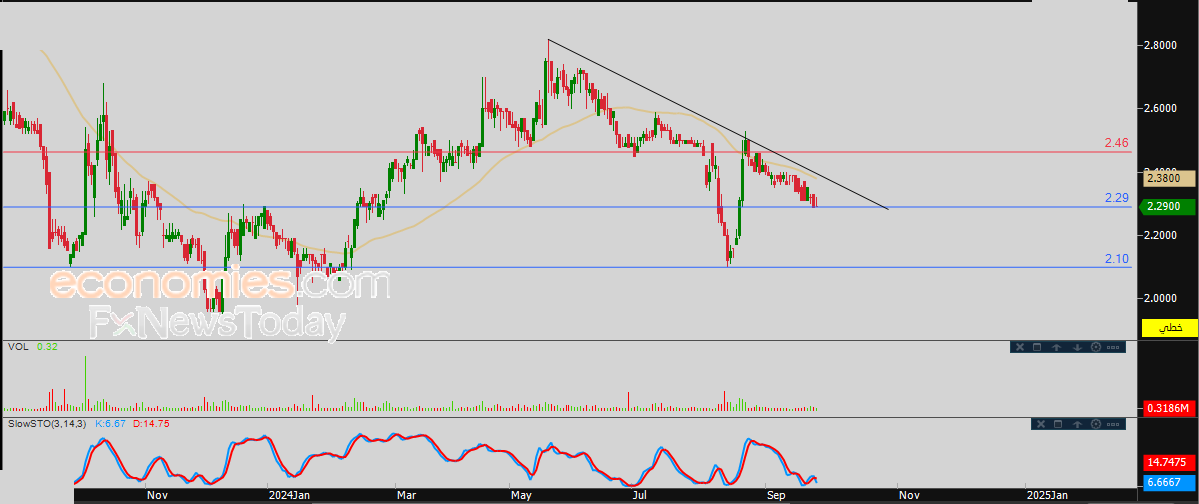
Task: Select the 2.29 support level label
Action: pos(1116,197)
